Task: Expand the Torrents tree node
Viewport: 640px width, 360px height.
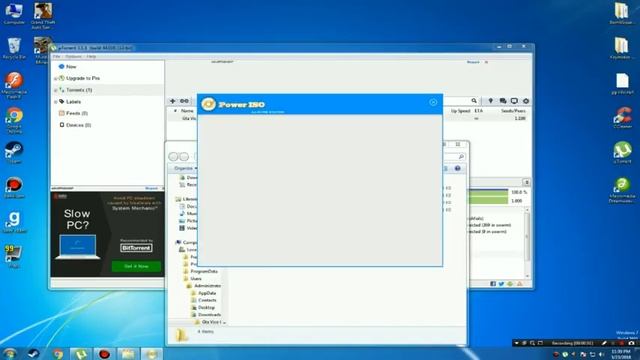Action: click(x=56, y=90)
